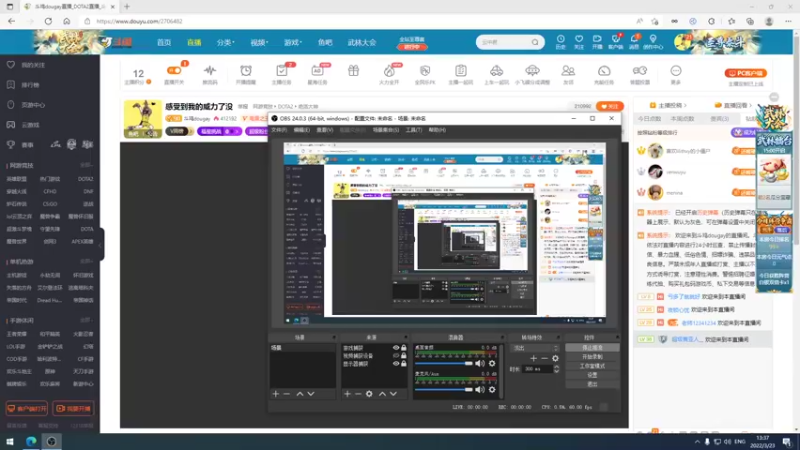This screenshot has height=450, width=800.
Task: Open OBS 帮助(H) menu
Action: pos(437,130)
